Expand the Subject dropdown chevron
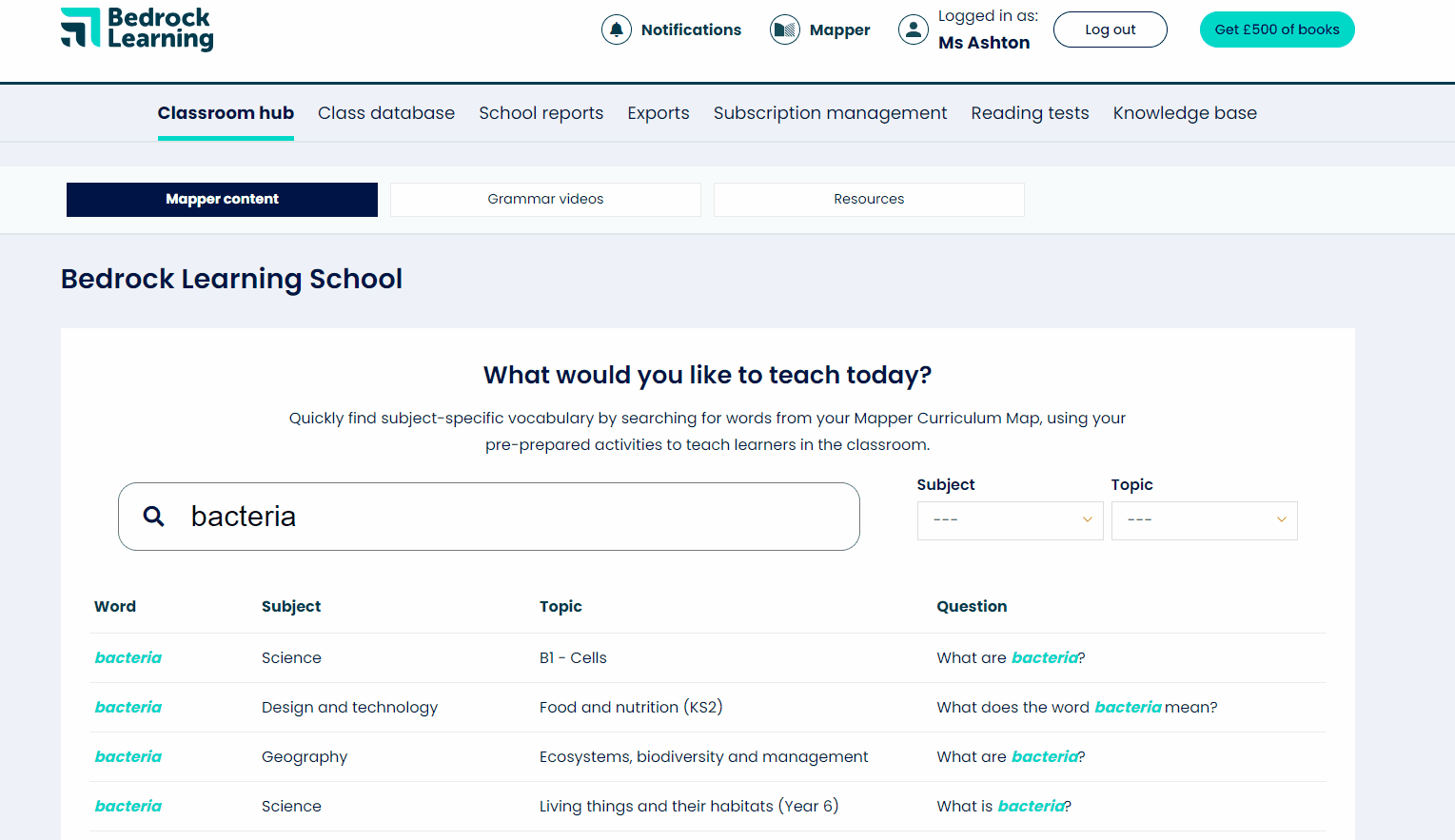1455x840 pixels. [x=1087, y=519]
